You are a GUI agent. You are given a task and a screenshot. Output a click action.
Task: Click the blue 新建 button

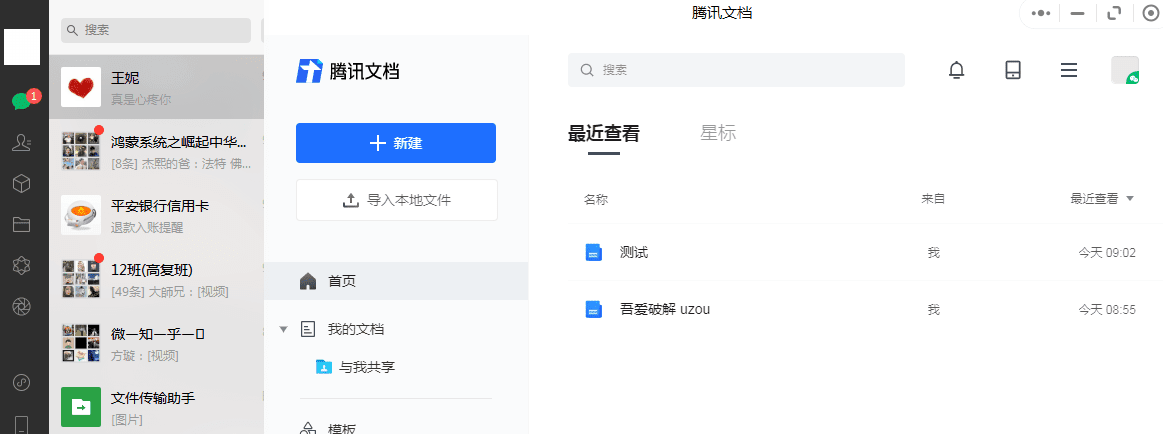click(x=396, y=143)
